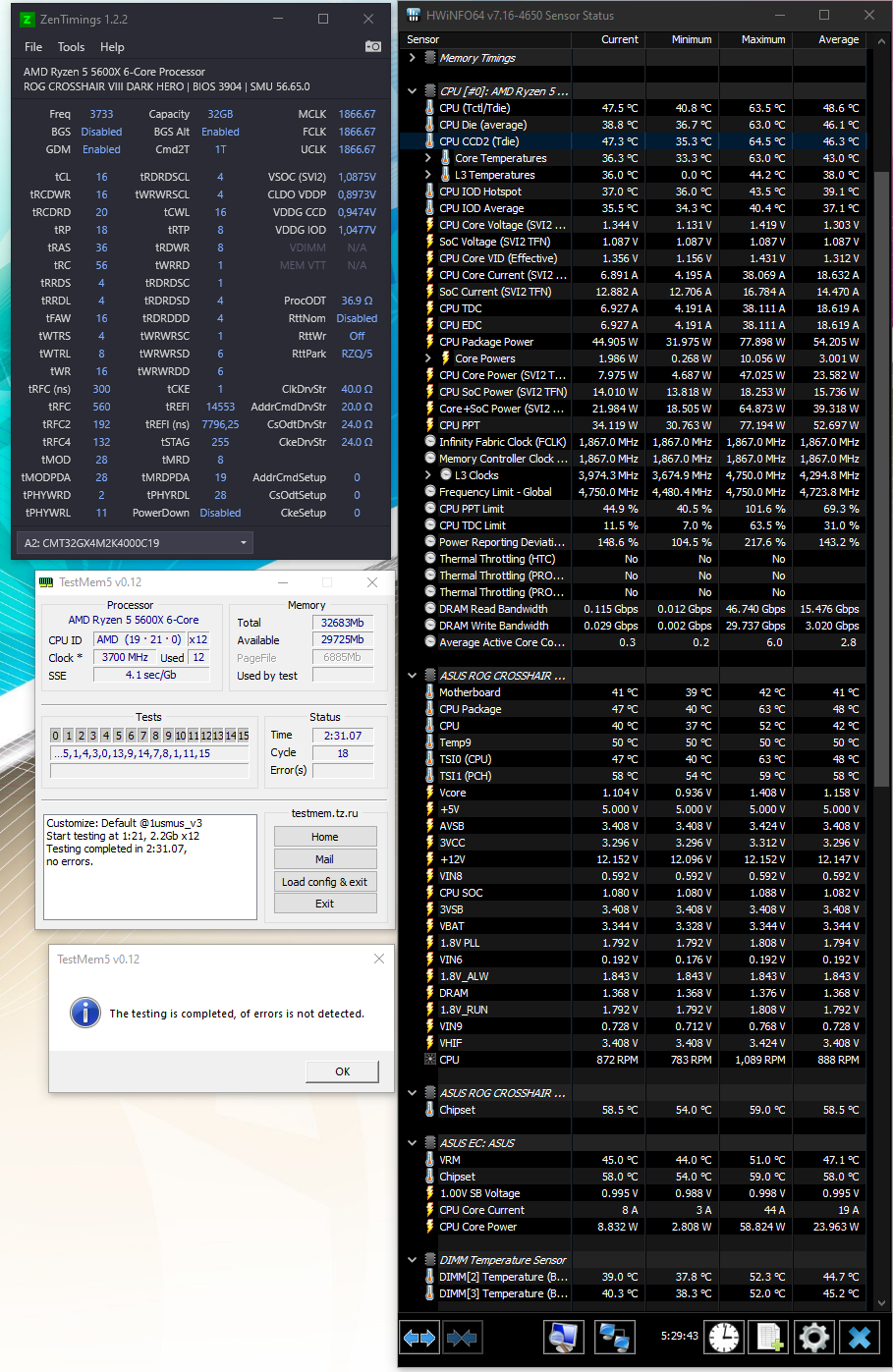Click ProcODT value 36.9 Ω in ZenTimings

tap(357, 301)
